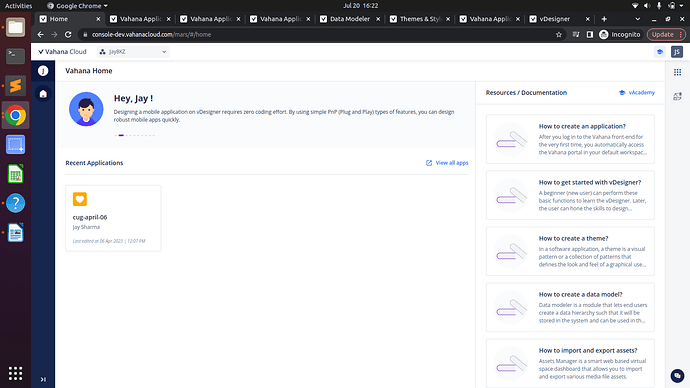
Task: Click the J profile circle in sidebar
Action: click(43, 71)
